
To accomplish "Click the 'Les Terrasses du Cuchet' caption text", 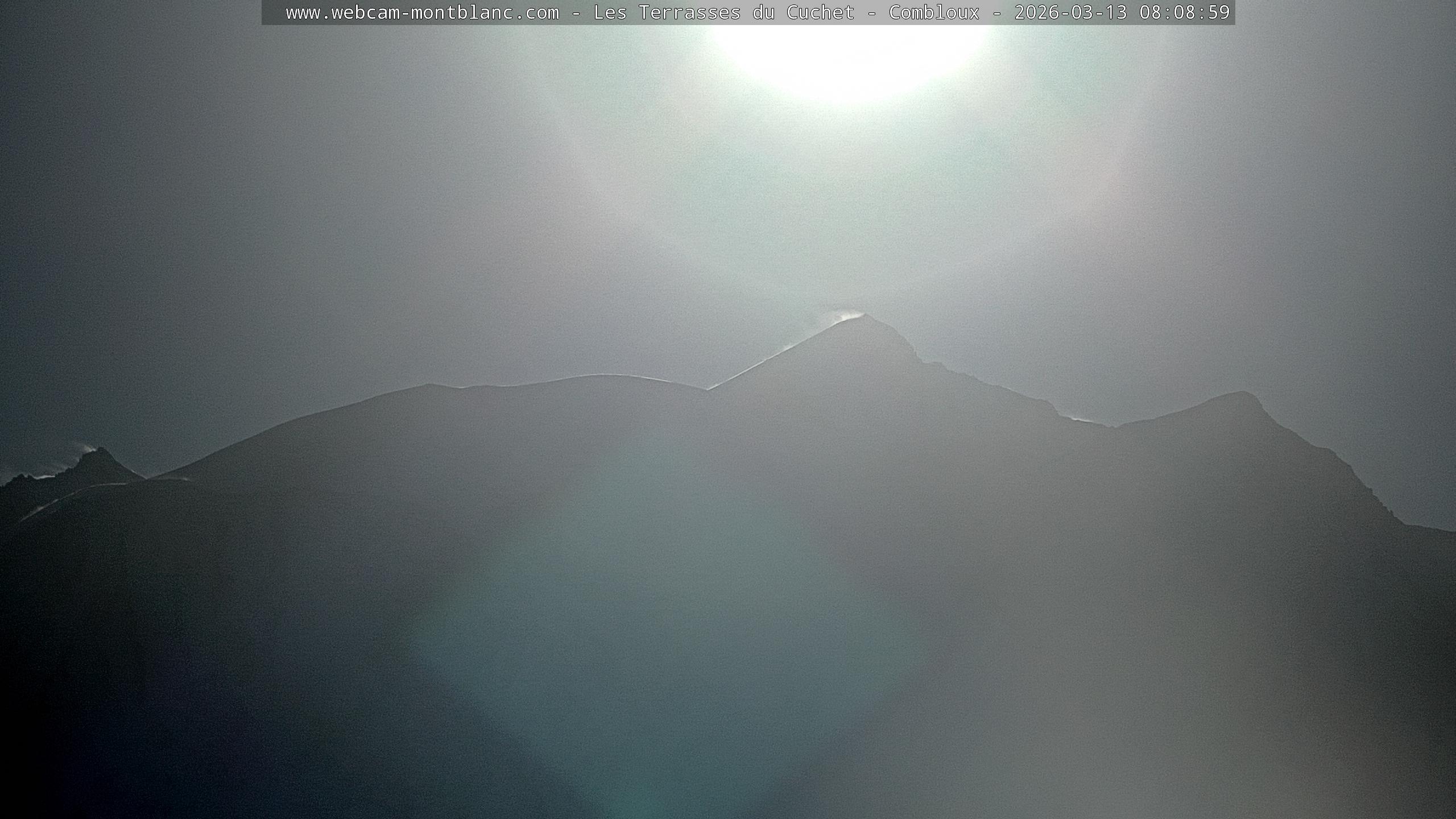I will point(723,13).
